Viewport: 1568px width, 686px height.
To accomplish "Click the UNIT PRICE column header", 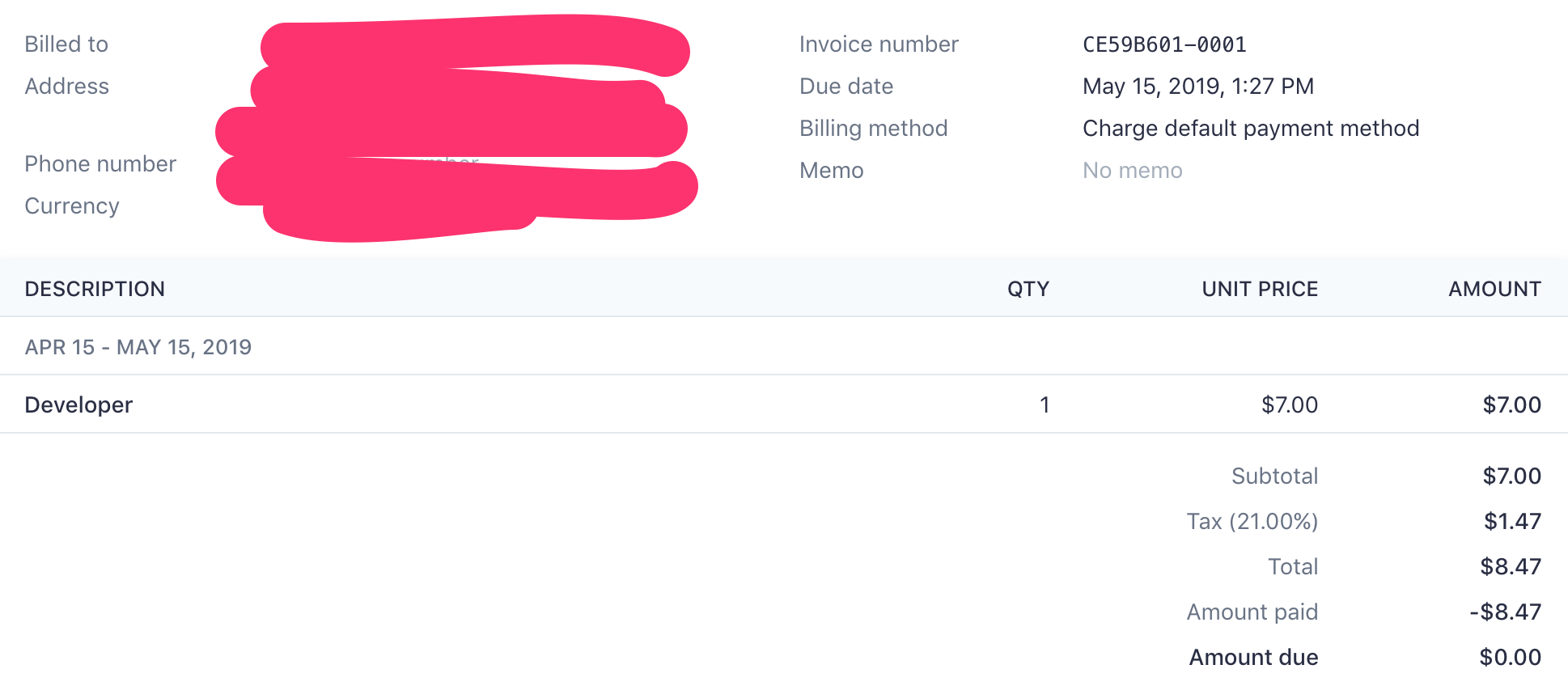I will 1260,289.
